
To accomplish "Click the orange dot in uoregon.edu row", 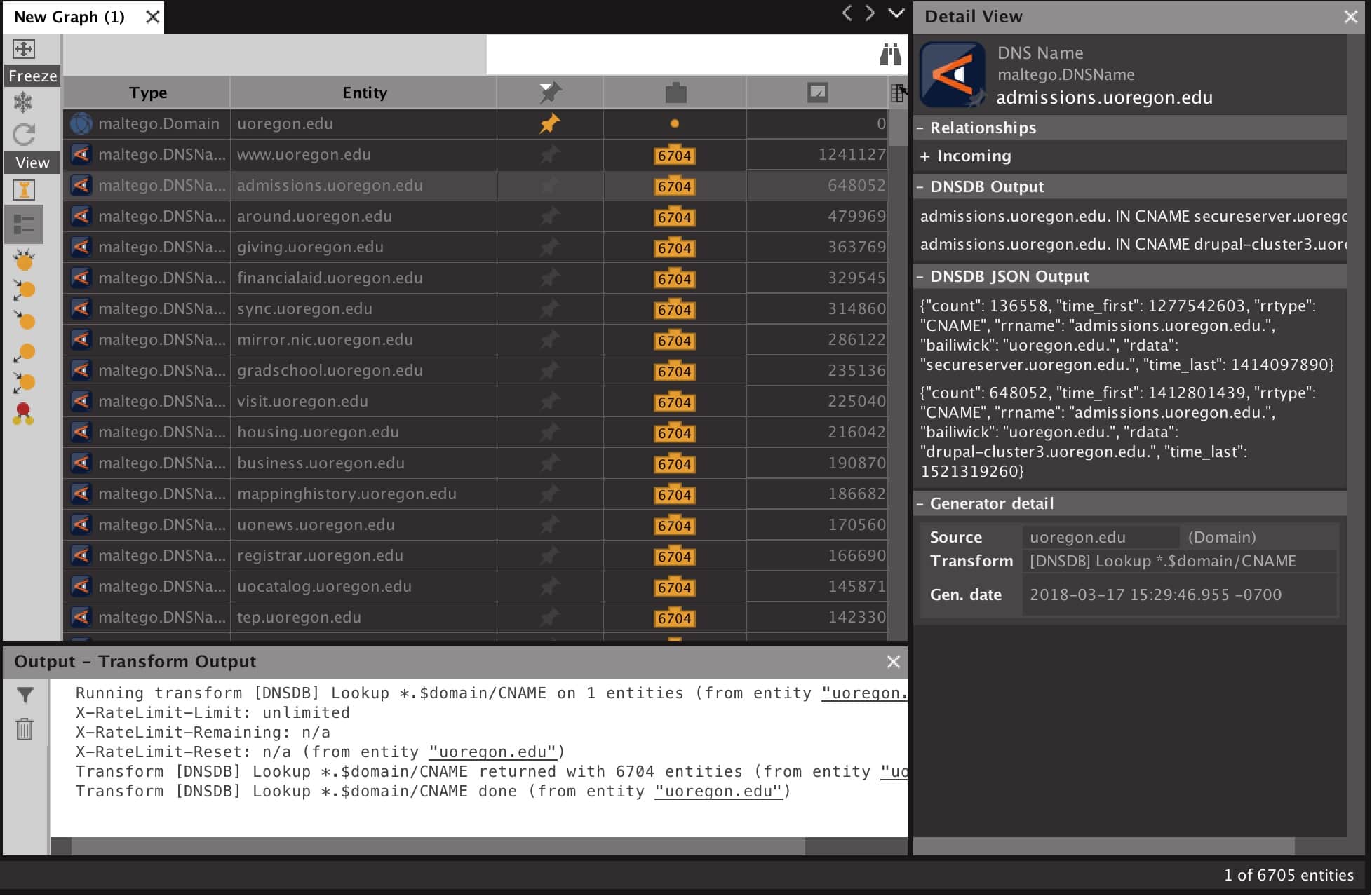I will click(x=675, y=124).
